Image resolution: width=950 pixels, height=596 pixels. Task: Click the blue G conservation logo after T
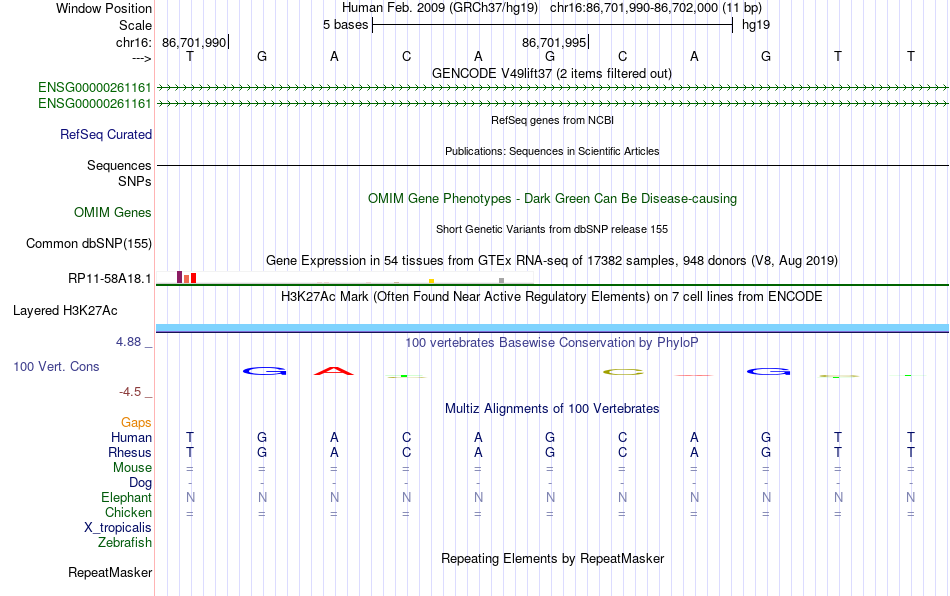(265, 371)
